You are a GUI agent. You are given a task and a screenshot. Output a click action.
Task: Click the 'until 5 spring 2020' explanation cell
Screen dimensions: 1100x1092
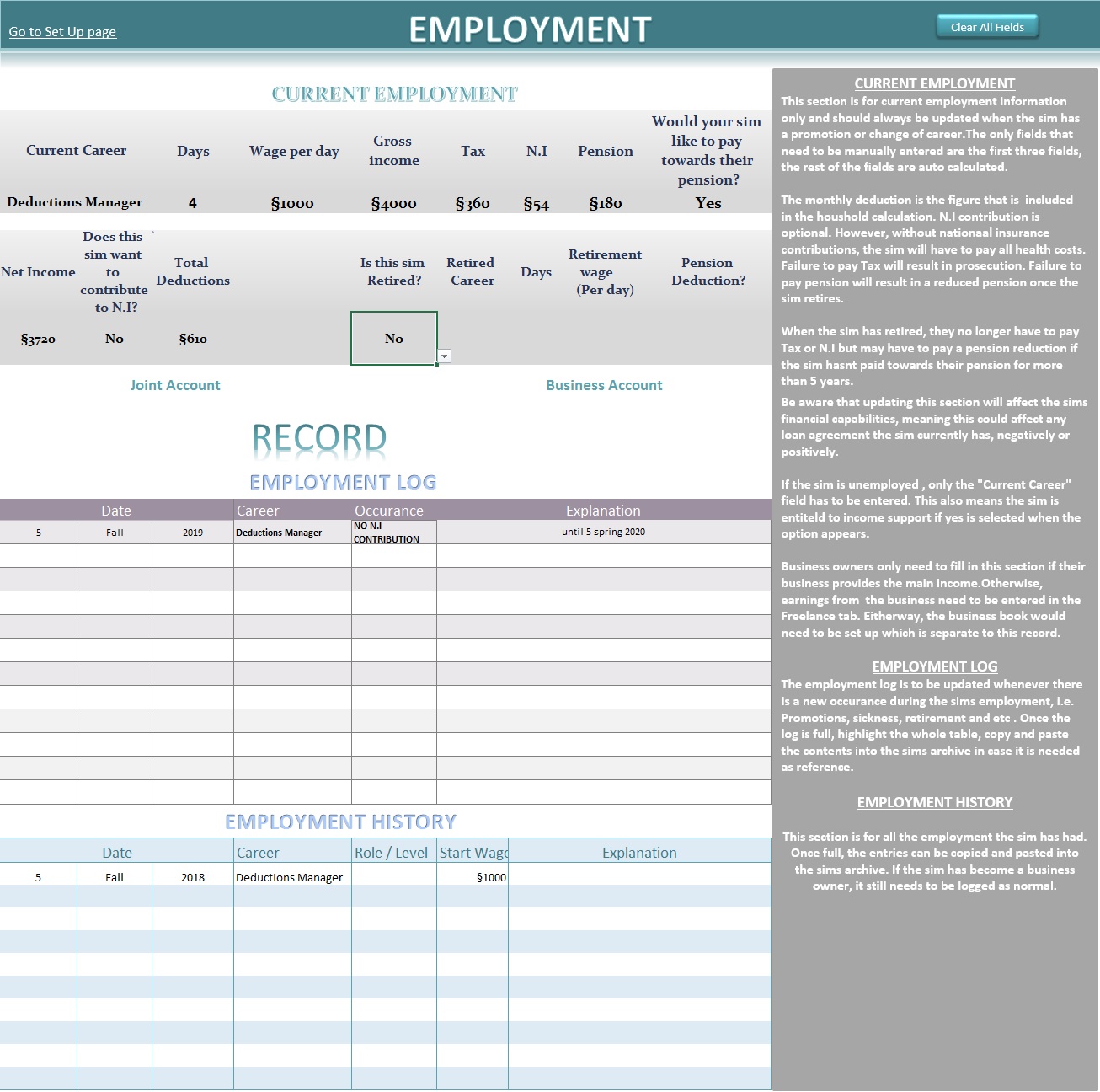point(603,532)
